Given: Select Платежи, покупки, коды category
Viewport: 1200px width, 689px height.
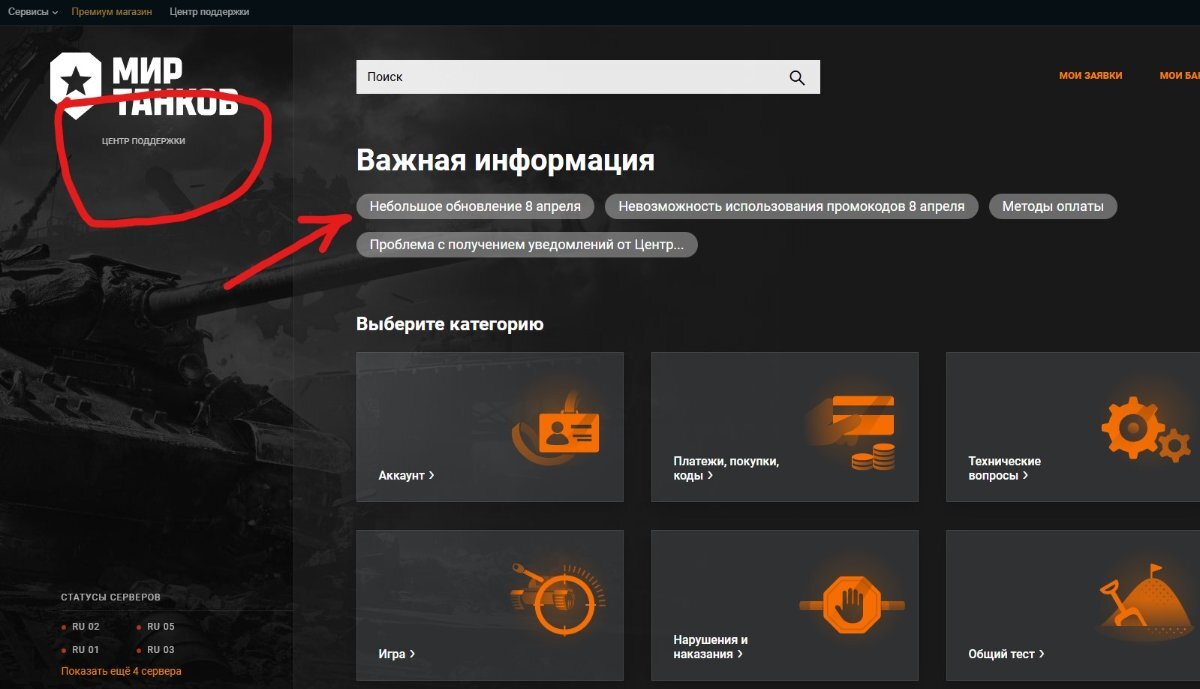Looking at the screenshot, I should pos(726,468).
